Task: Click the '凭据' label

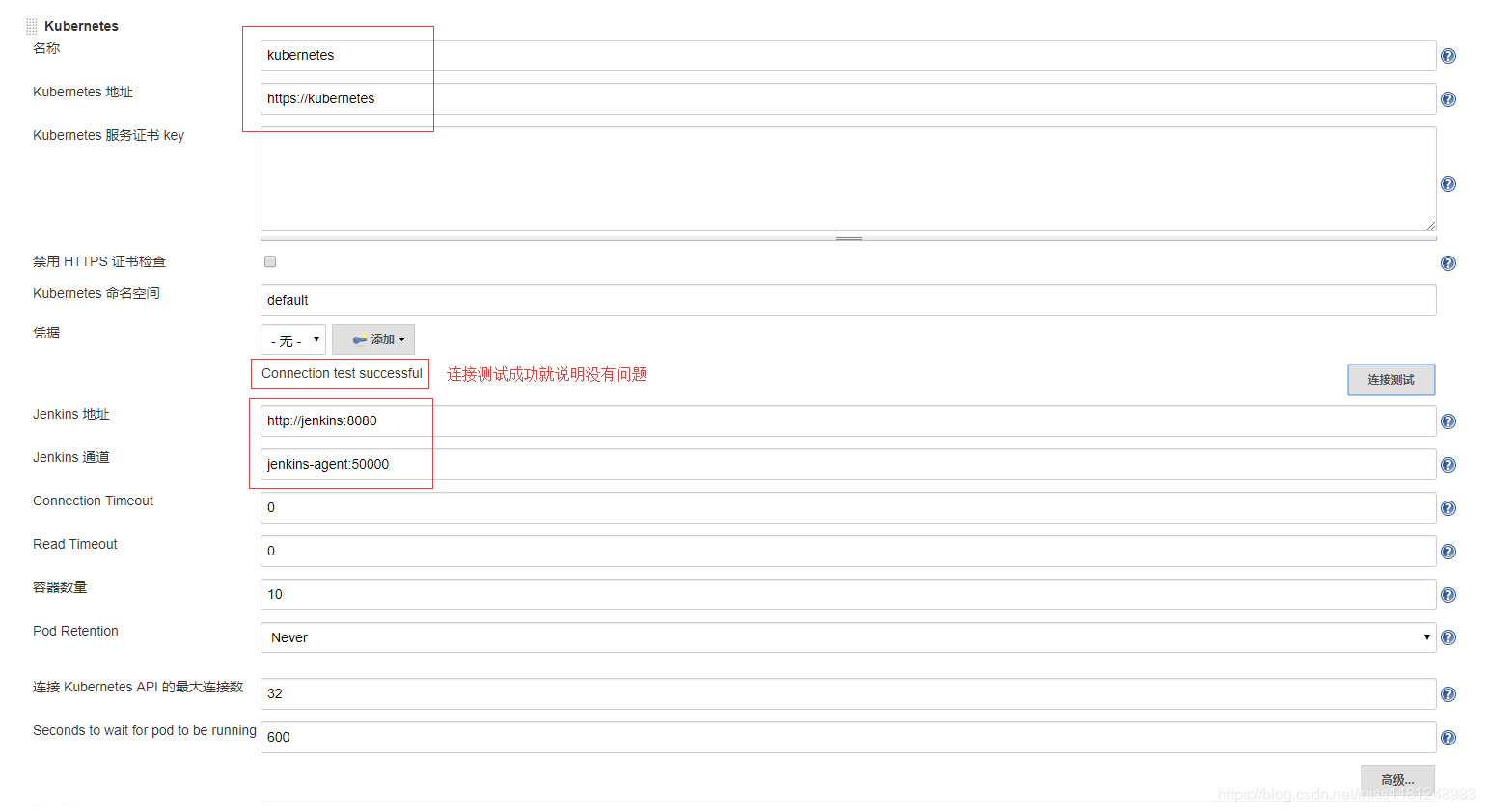Action: [x=46, y=333]
